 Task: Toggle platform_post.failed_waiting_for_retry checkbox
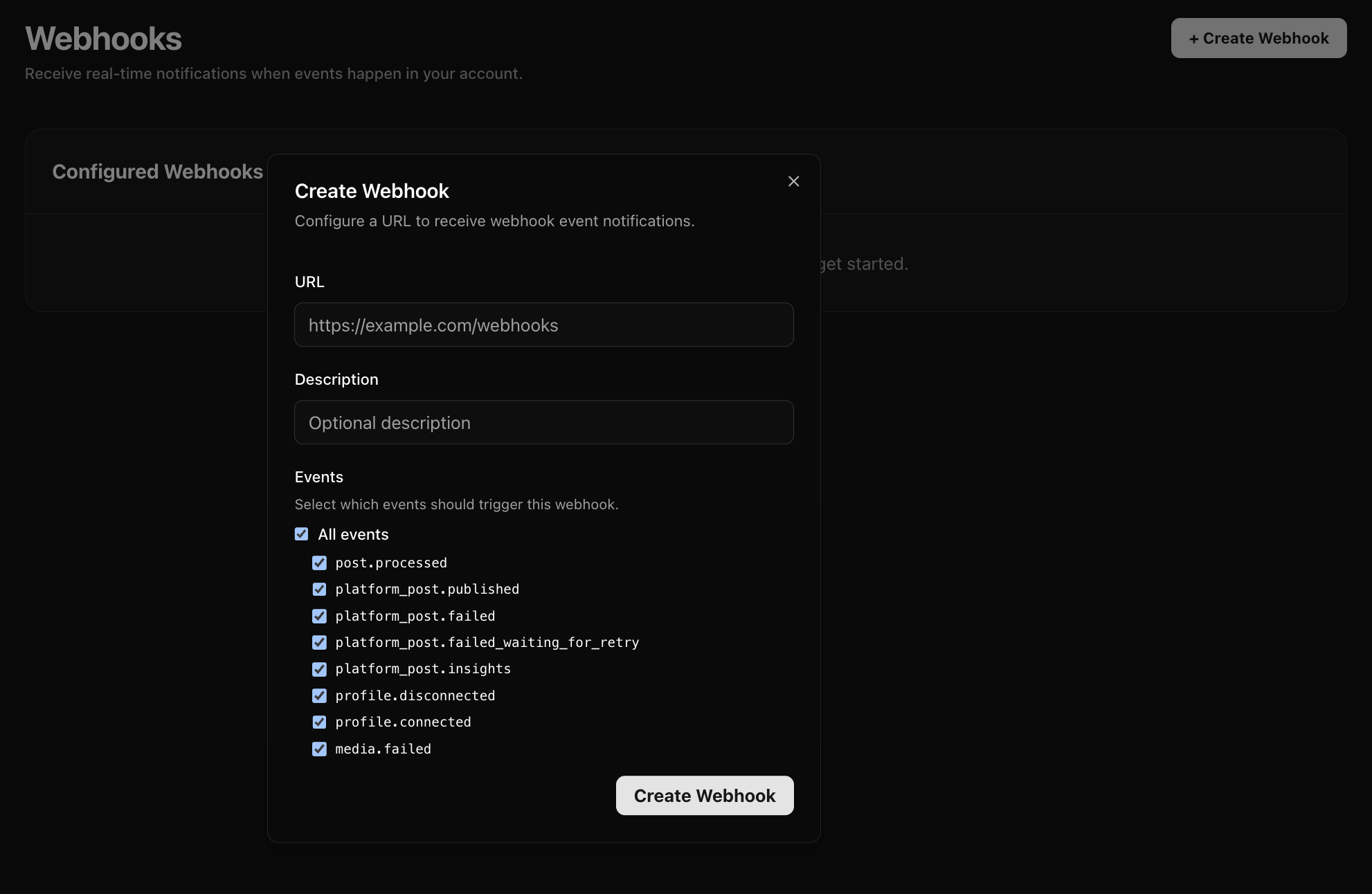tap(319, 643)
